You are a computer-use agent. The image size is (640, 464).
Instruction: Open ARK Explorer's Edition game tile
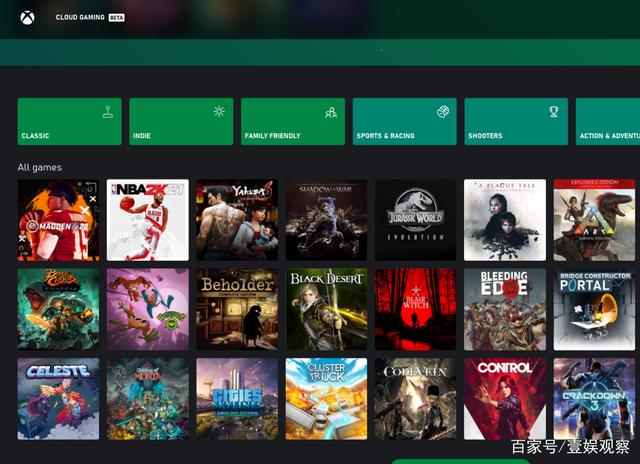(594, 220)
